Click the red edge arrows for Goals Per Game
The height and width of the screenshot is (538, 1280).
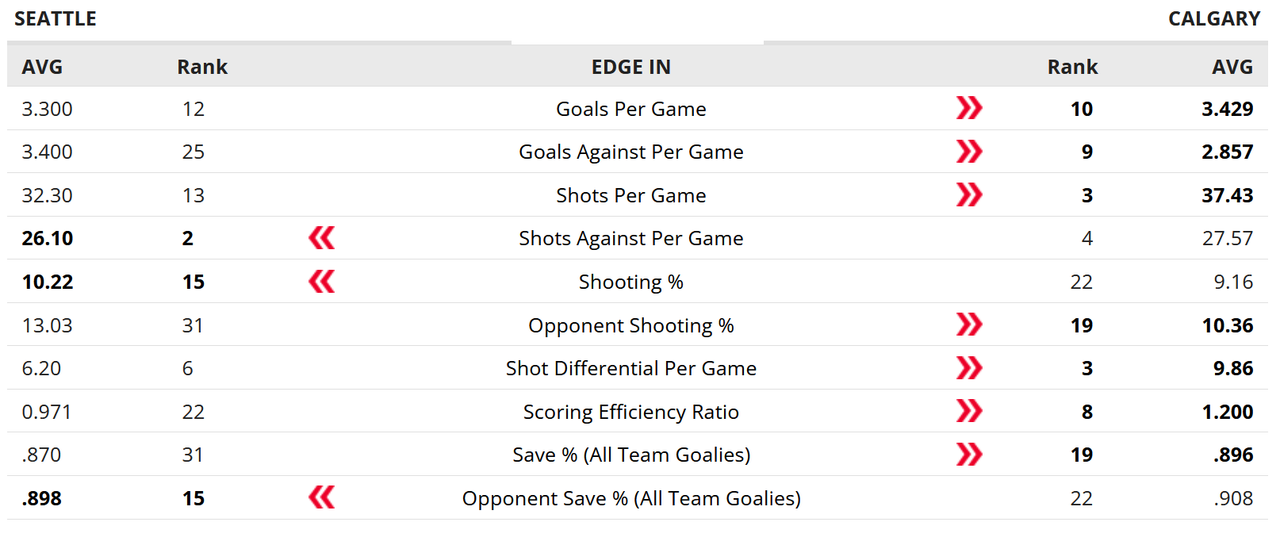[x=969, y=108]
